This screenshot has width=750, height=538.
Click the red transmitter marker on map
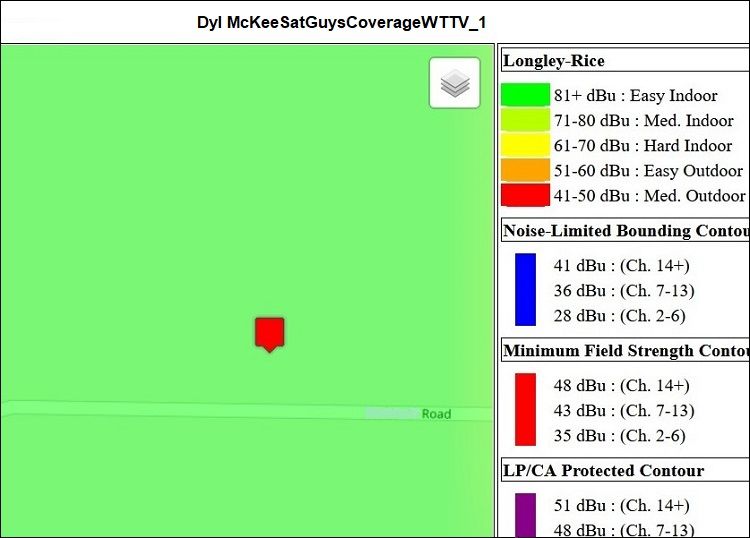coord(269,333)
